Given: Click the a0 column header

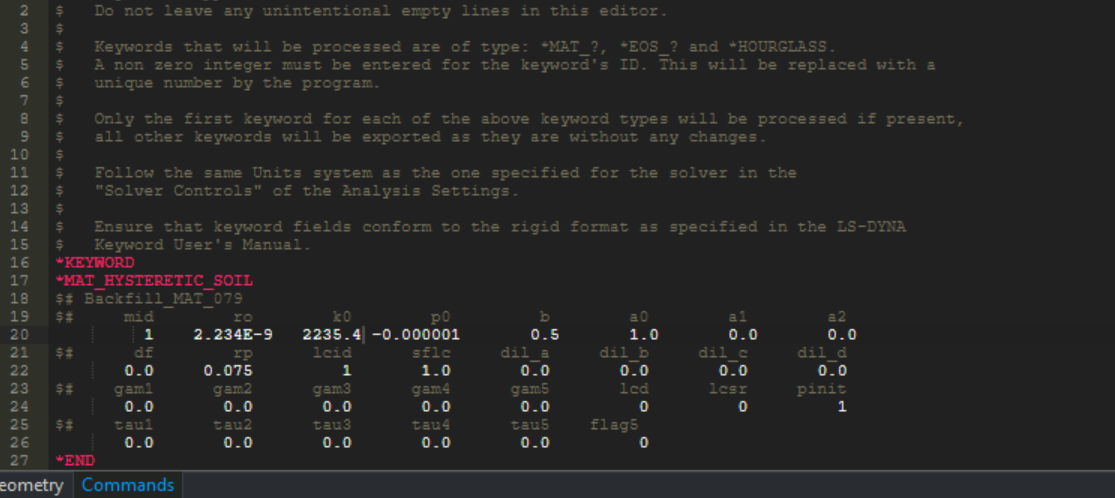Looking at the screenshot, I should 639,317.
